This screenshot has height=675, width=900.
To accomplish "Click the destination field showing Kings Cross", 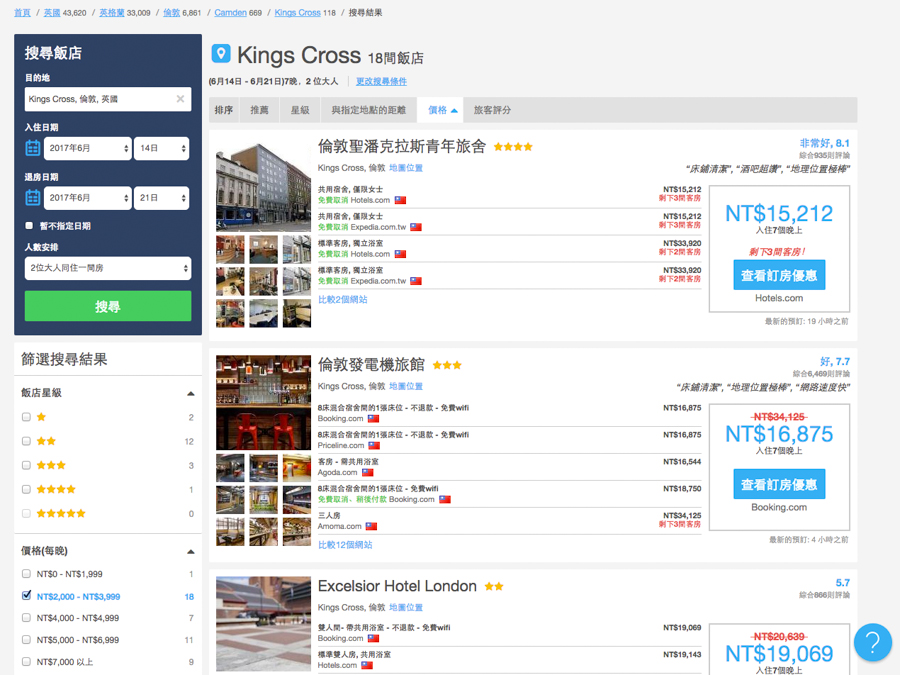I will pos(108,99).
